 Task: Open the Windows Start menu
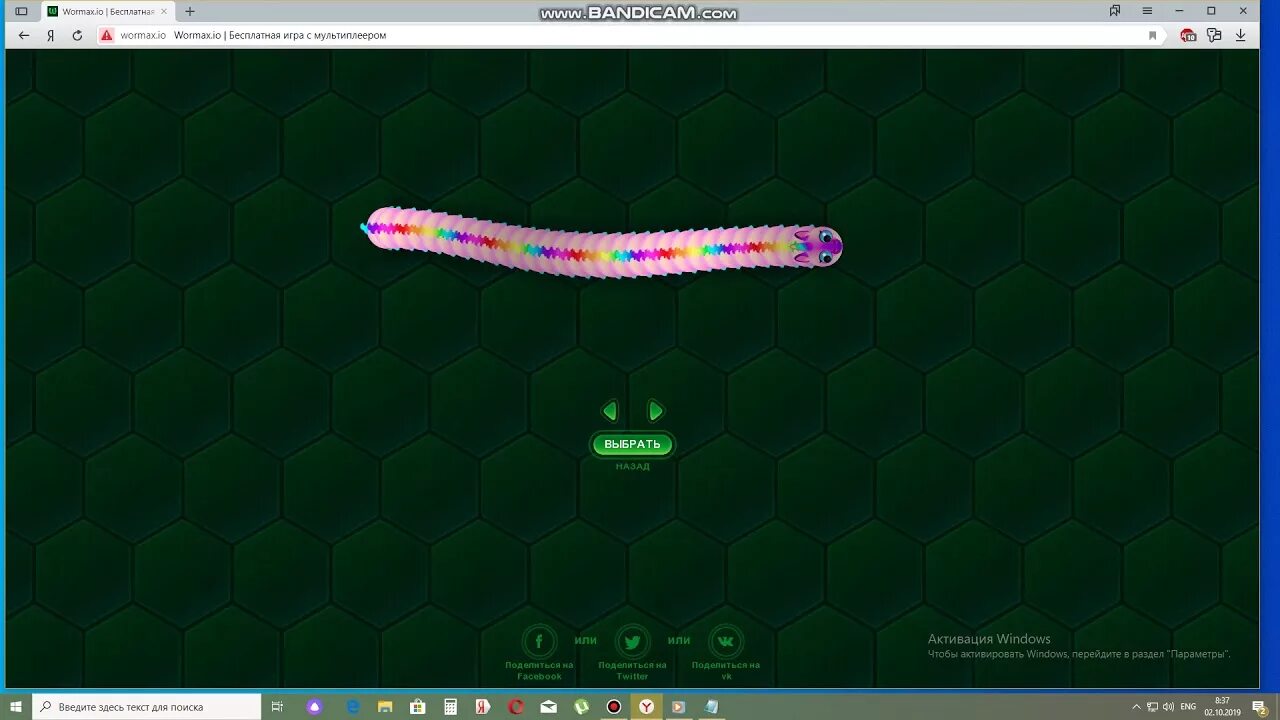[x=16, y=707]
